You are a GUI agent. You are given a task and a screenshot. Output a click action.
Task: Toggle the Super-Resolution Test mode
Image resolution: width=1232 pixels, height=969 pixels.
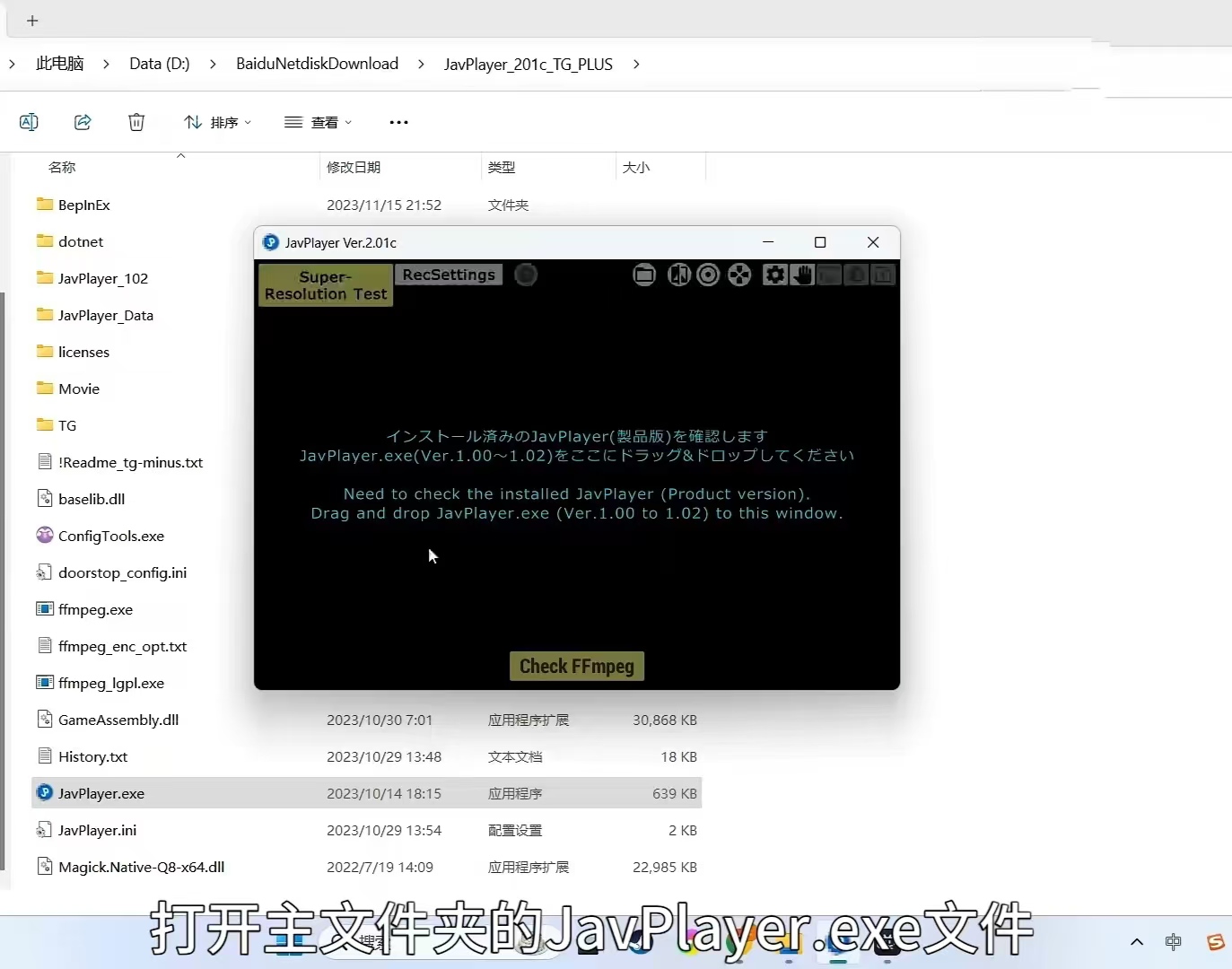tap(324, 285)
